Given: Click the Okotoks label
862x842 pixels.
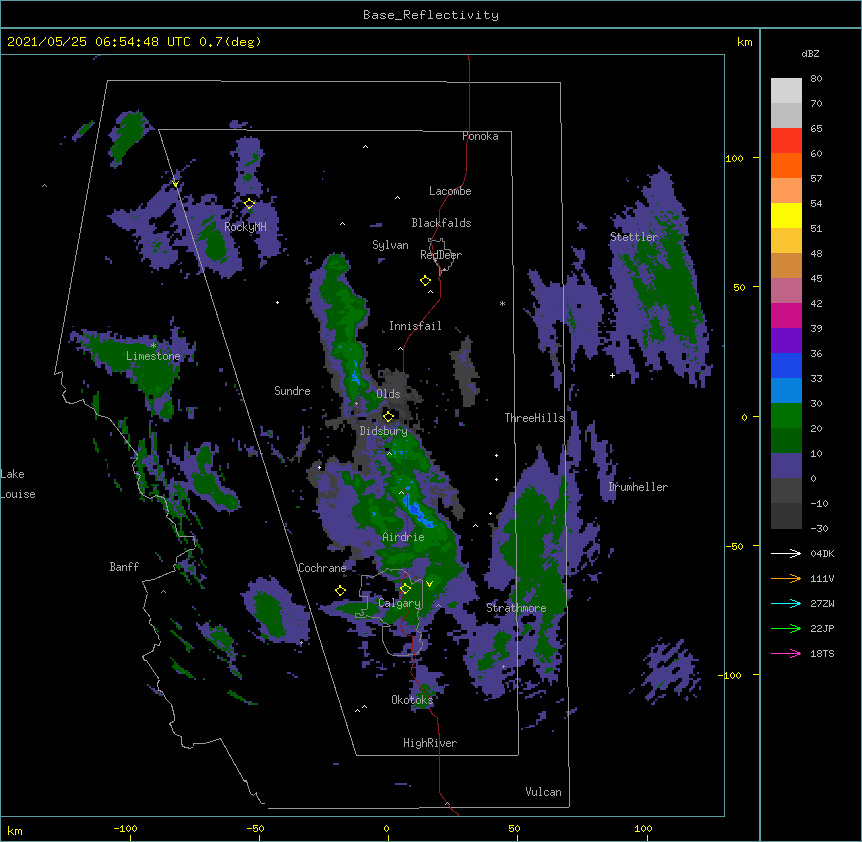Looking at the screenshot, I should [x=412, y=700].
